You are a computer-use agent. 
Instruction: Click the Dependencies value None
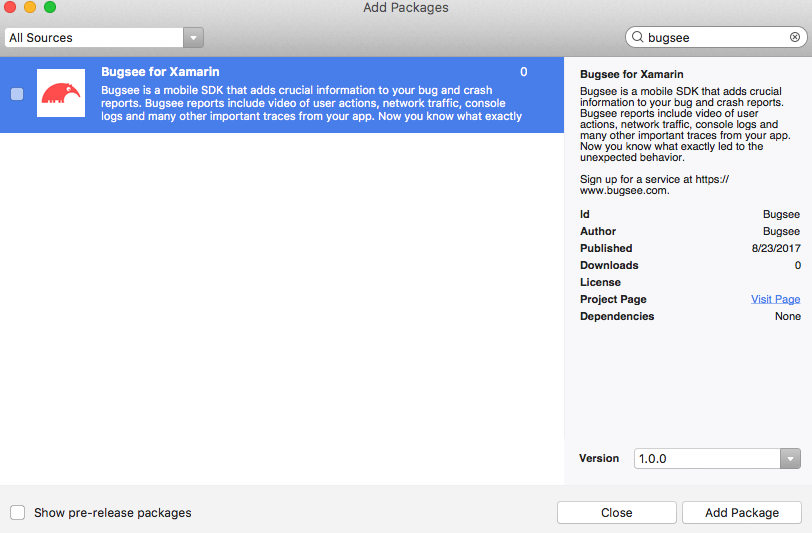tap(788, 316)
